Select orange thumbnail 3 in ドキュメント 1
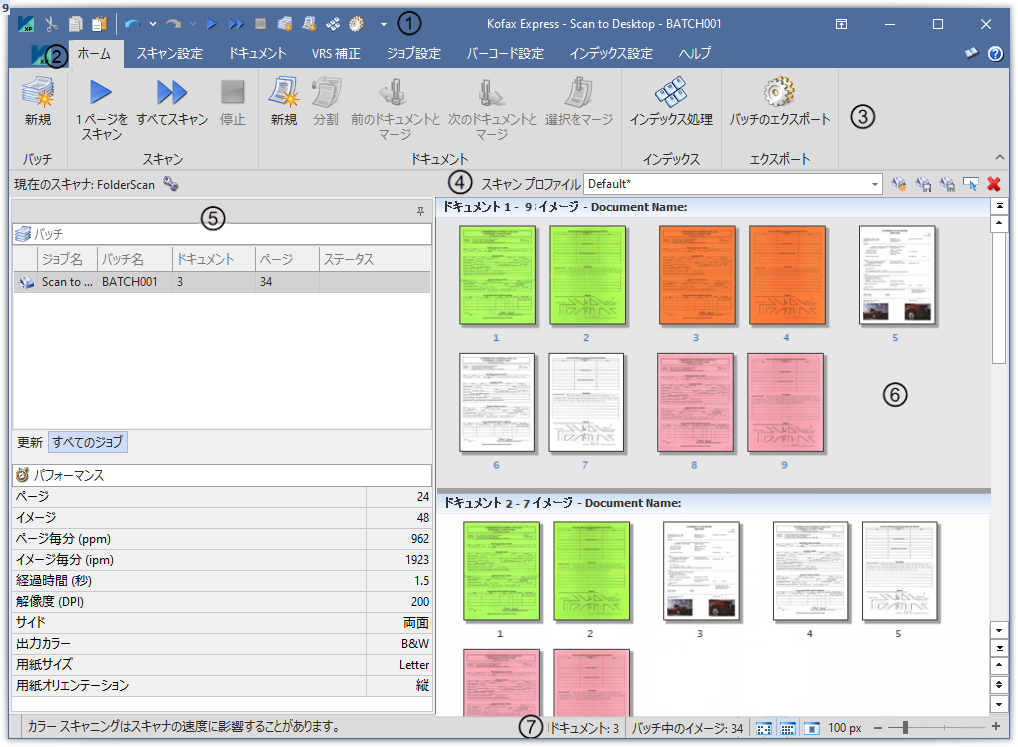 pyautogui.click(x=696, y=275)
